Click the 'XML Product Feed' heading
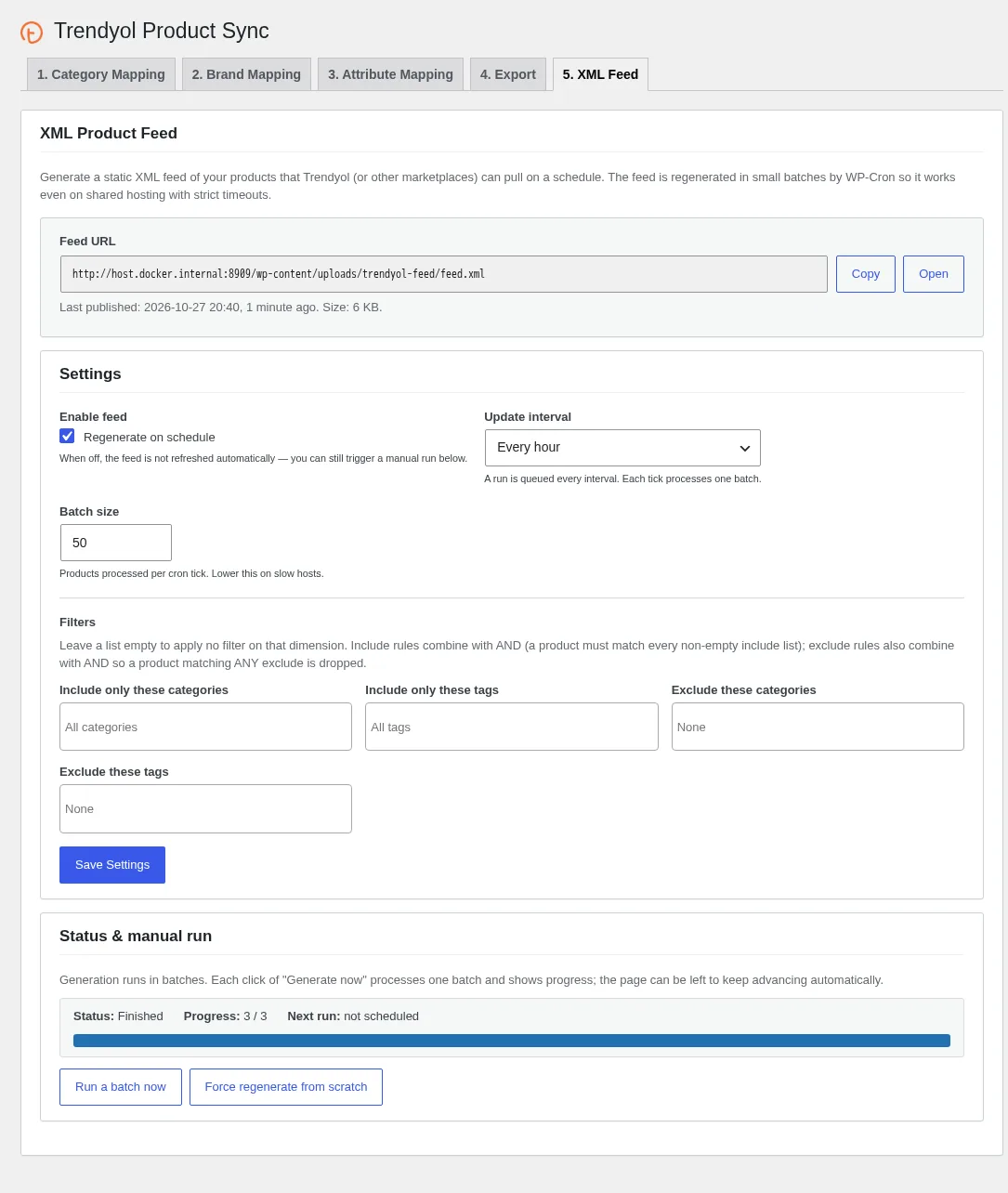The height and width of the screenshot is (1193, 1008). pyautogui.click(x=109, y=134)
